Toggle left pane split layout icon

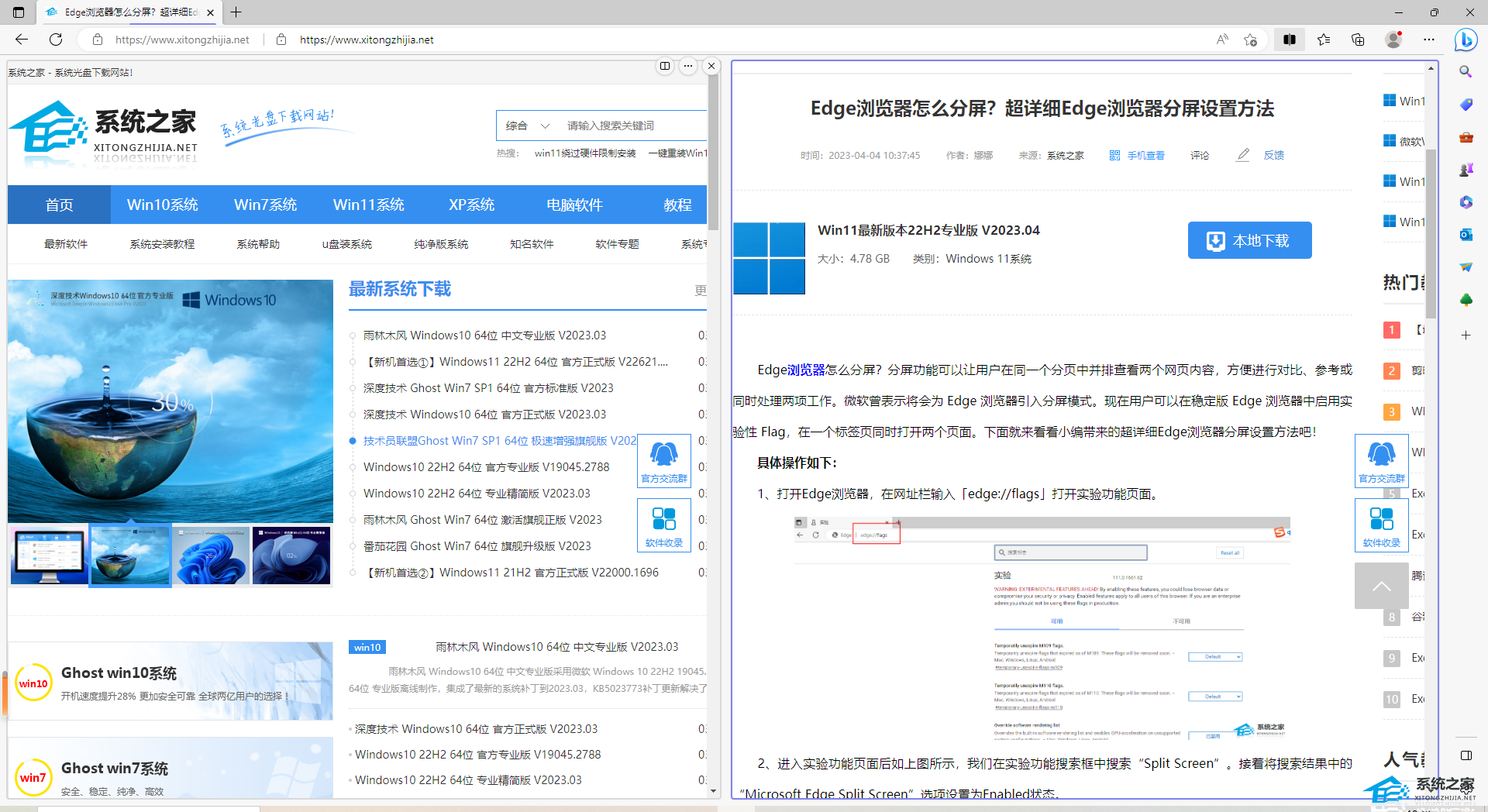[665, 66]
